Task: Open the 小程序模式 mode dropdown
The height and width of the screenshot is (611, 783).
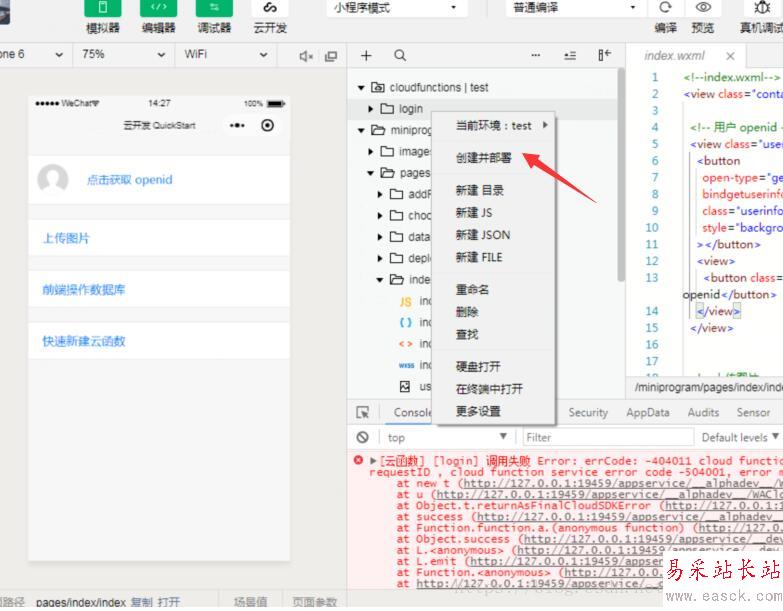Action: [396, 8]
